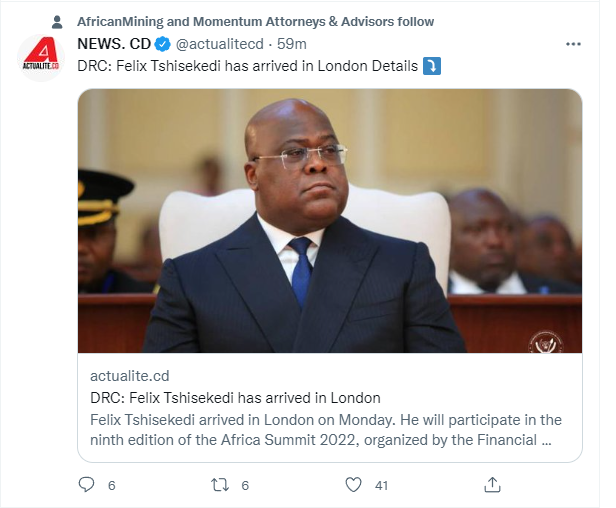
Task: Click the tweet text about London Details
Action: tap(247, 66)
